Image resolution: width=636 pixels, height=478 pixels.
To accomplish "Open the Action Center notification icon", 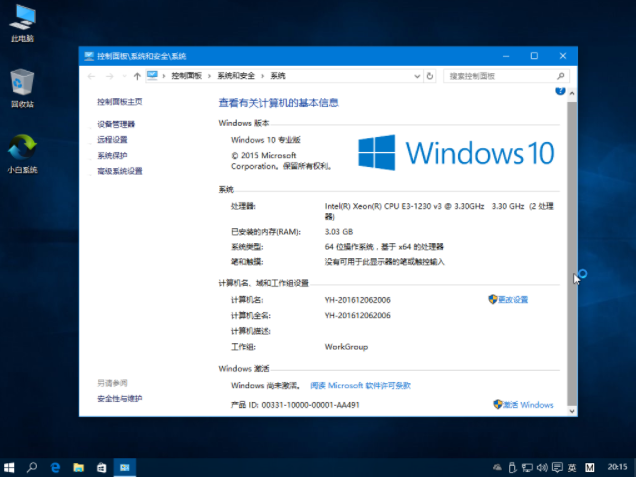I will pos(557,468).
